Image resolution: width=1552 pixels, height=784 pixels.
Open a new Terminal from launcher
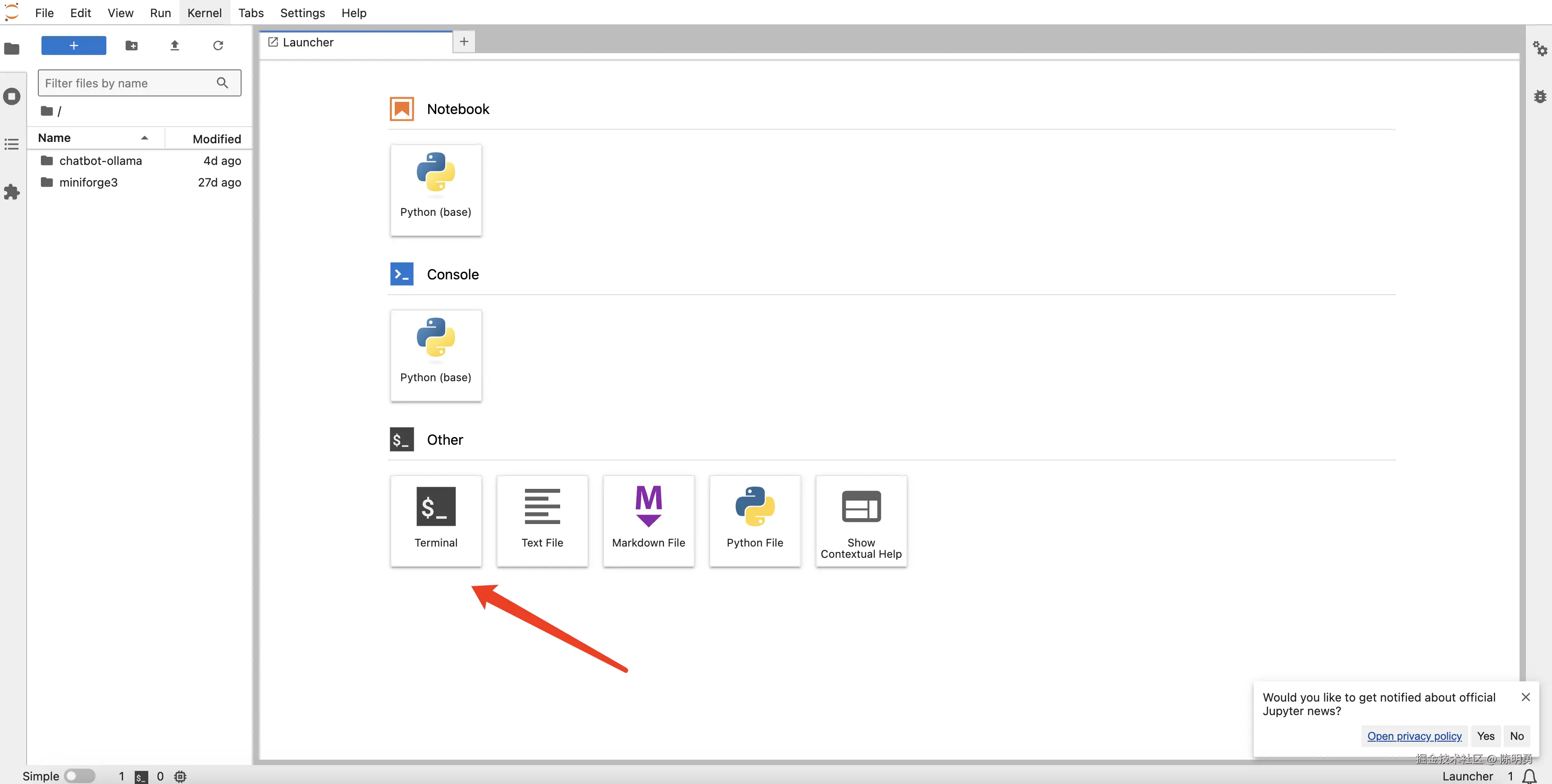pyautogui.click(x=436, y=520)
